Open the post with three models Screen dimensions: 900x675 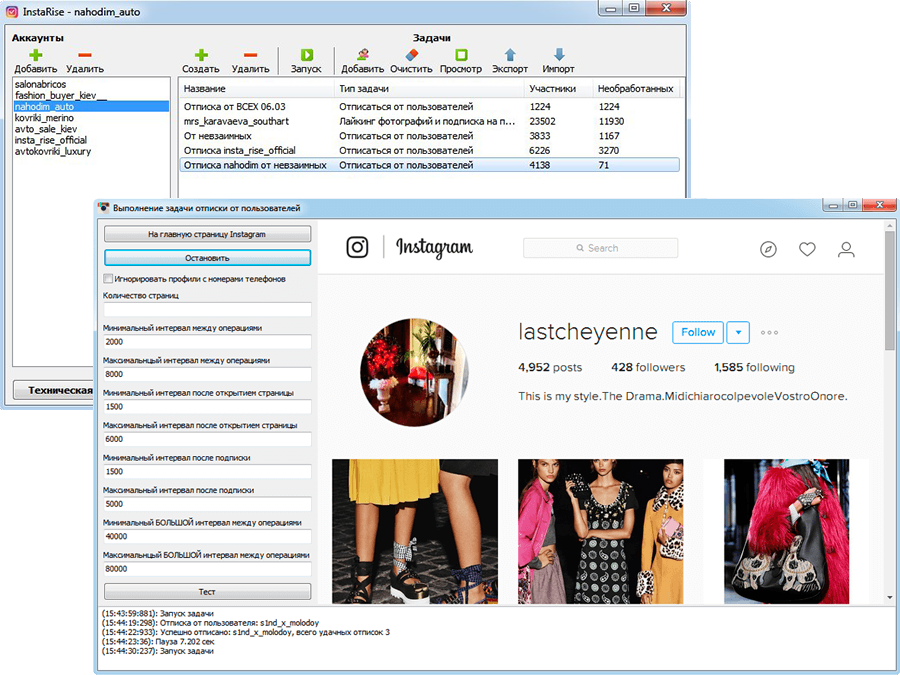click(600, 531)
